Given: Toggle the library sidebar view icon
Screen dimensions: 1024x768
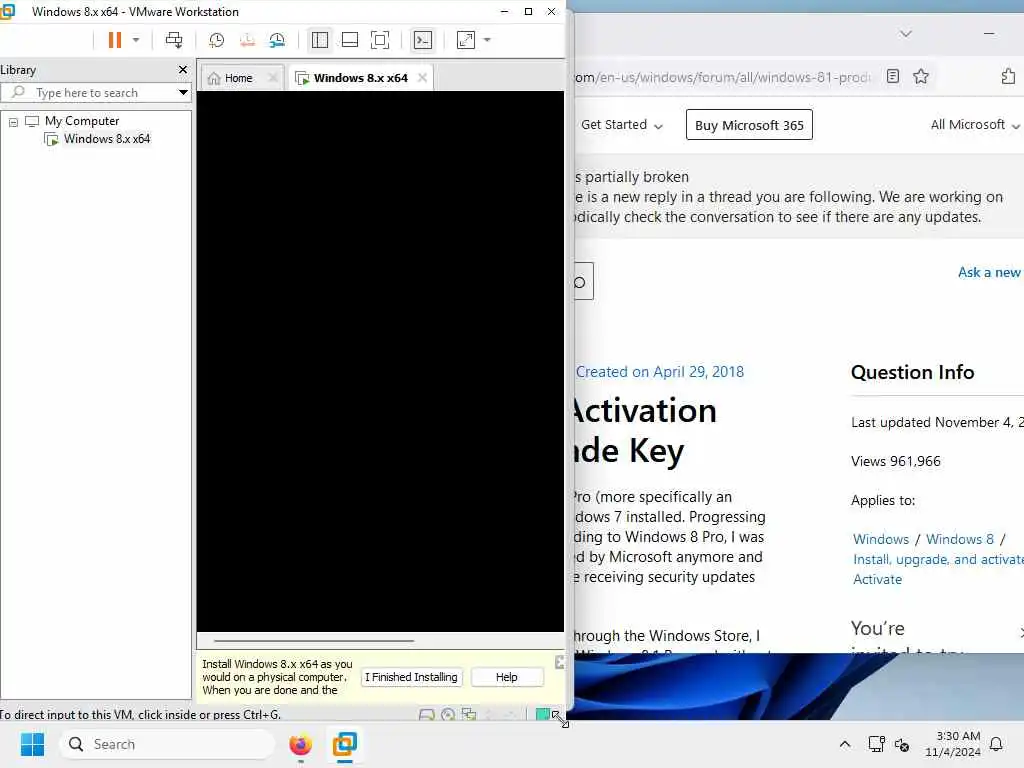Looking at the screenshot, I should 320,40.
